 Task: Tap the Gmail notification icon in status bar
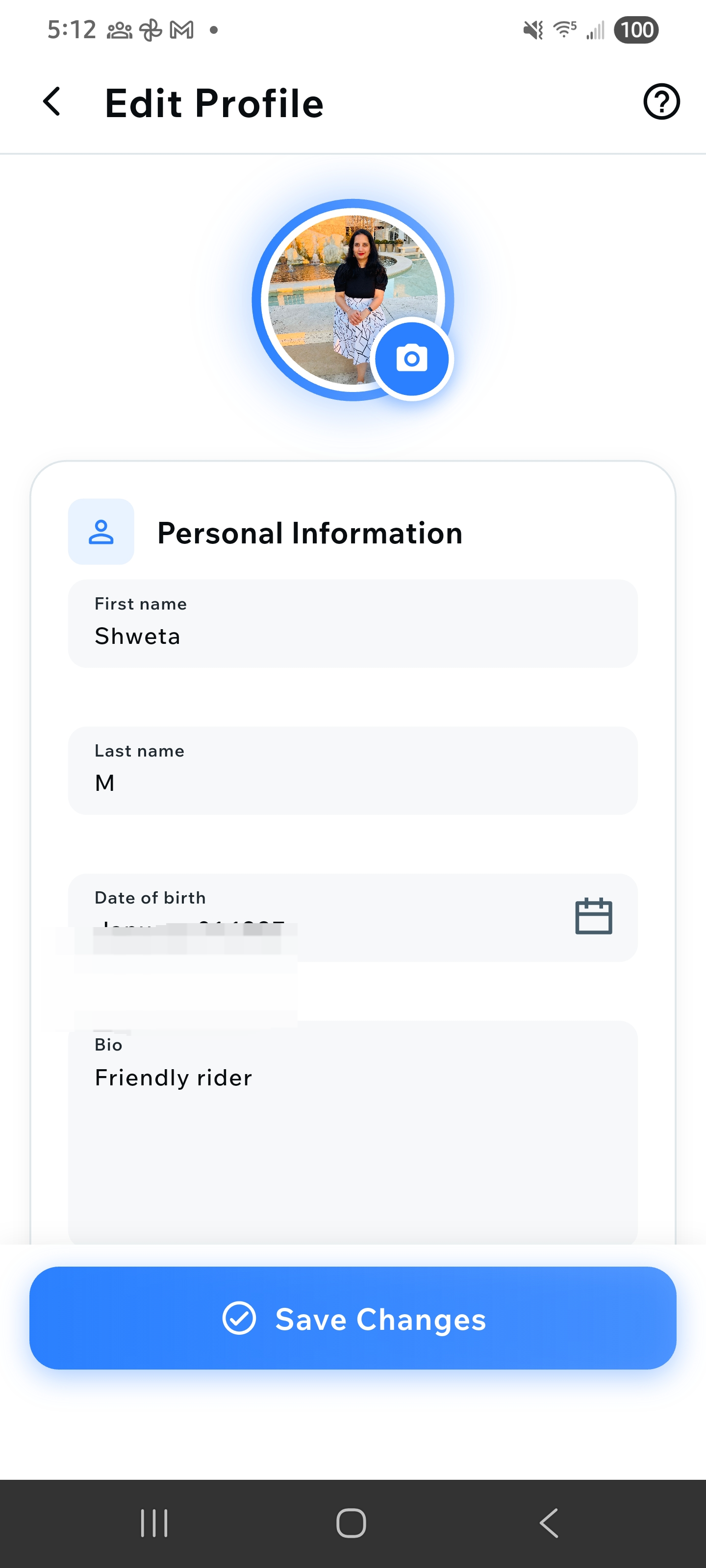click(x=181, y=30)
